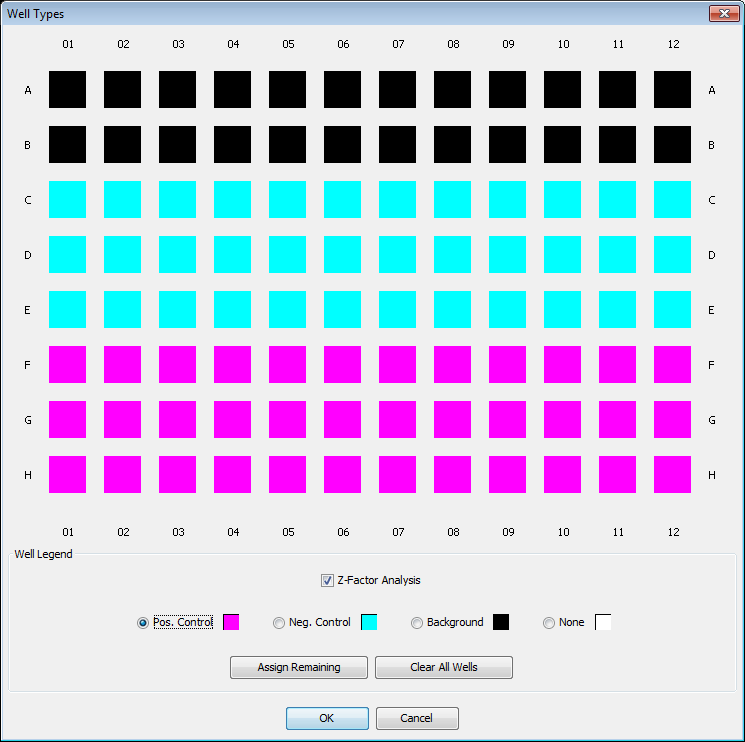Select well E01
The width and height of the screenshot is (745, 742).
[67, 310]
